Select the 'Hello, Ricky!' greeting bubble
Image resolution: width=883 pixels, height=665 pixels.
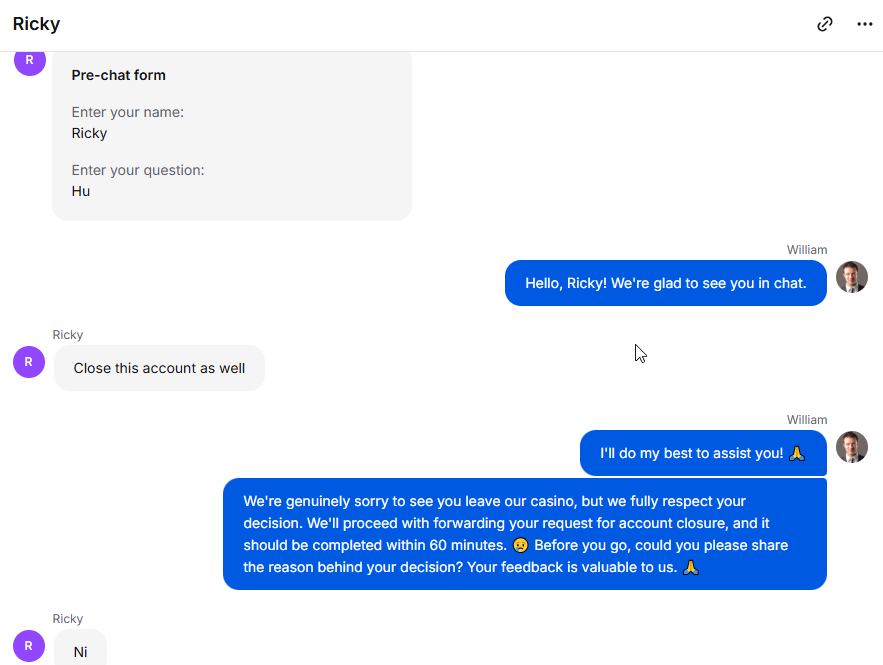(666, 283)
